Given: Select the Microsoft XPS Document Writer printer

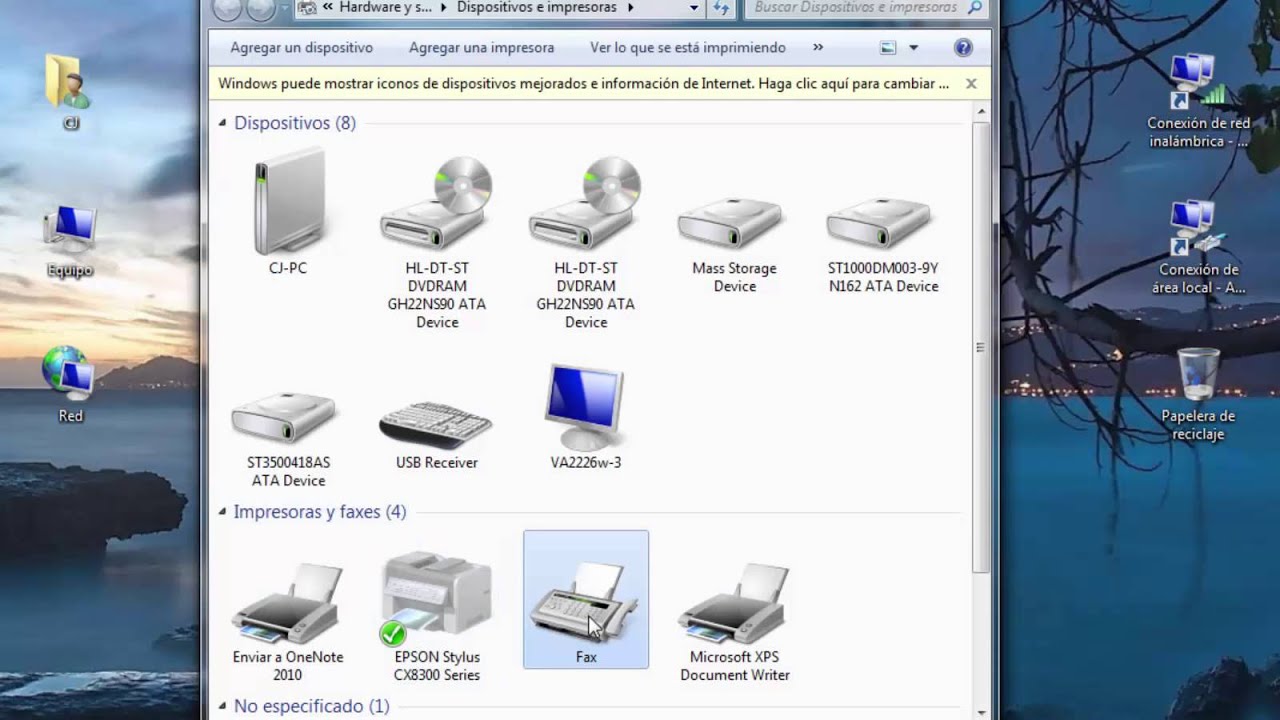Looking at the screenshot, I should (x=734, y=603).
